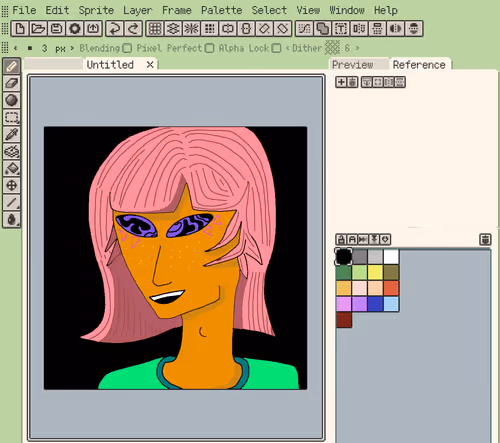
Task: Decrease brush size with left arrow
Action: [x=15, y=48]
